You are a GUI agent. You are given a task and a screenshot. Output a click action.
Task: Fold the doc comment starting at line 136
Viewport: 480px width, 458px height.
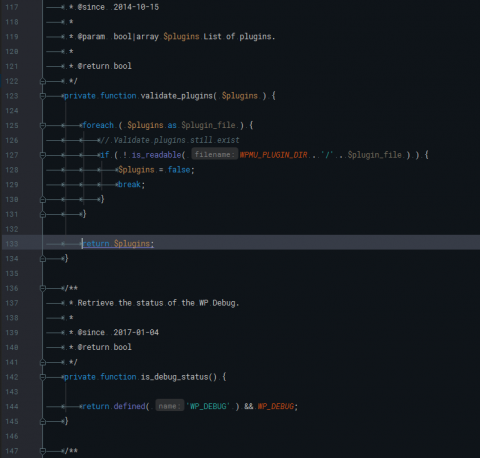[x=43, y=288]
